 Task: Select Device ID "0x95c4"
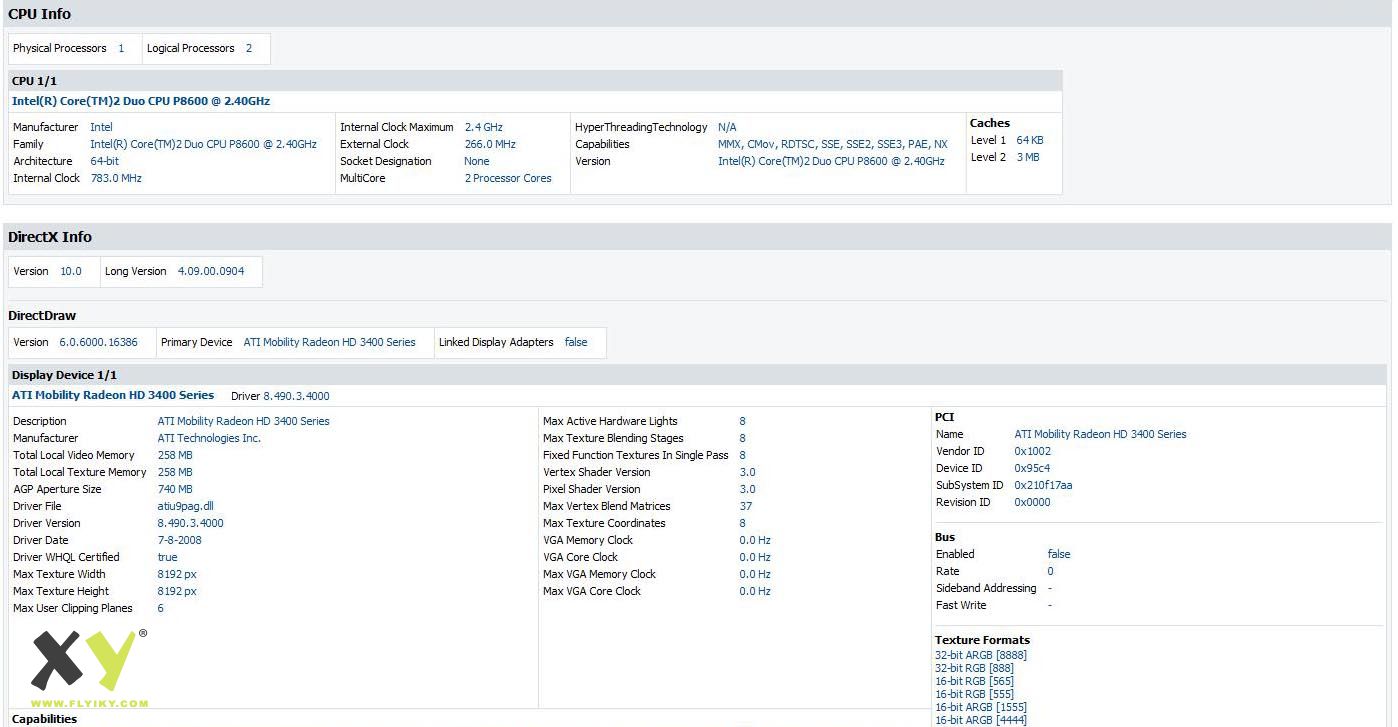pyautogui.click(x=1032, y=468)
